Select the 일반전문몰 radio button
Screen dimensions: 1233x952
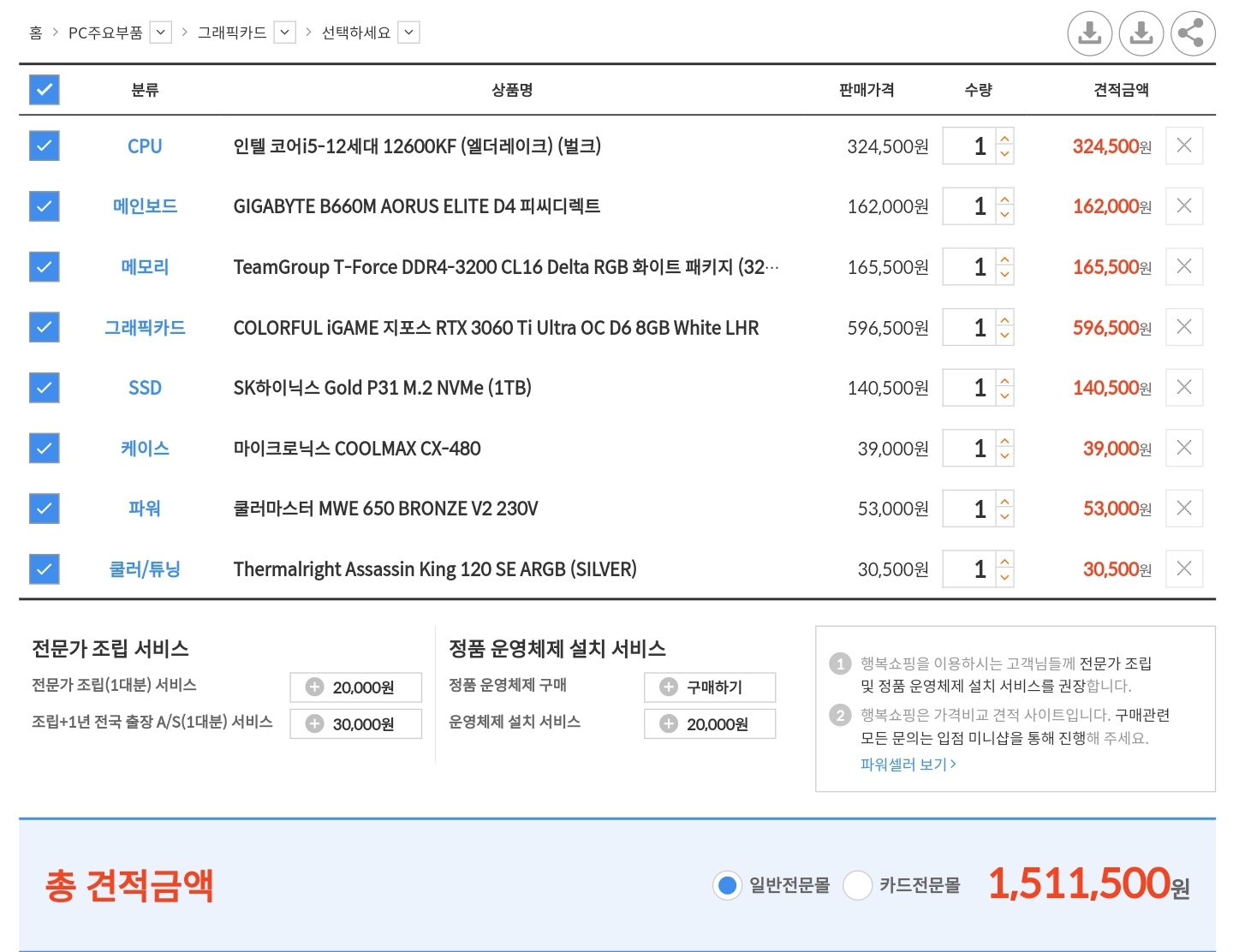tap(727, 885)
